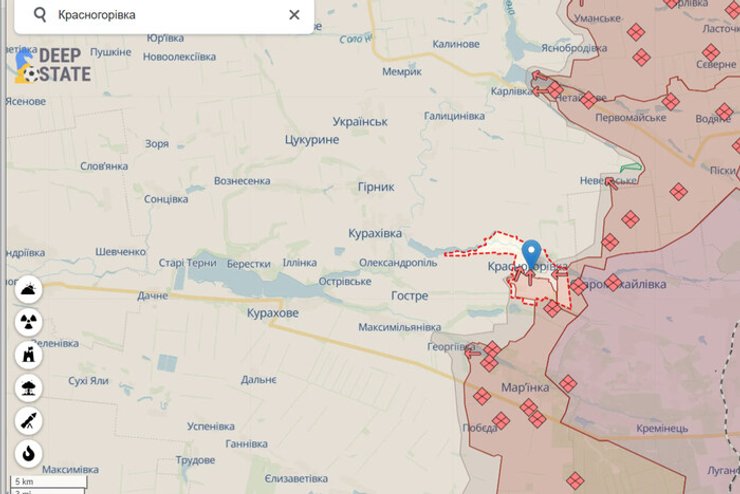Enable the fires flame layer
Viewport: 740px width, 494px height.
click(x=28, y=453)
